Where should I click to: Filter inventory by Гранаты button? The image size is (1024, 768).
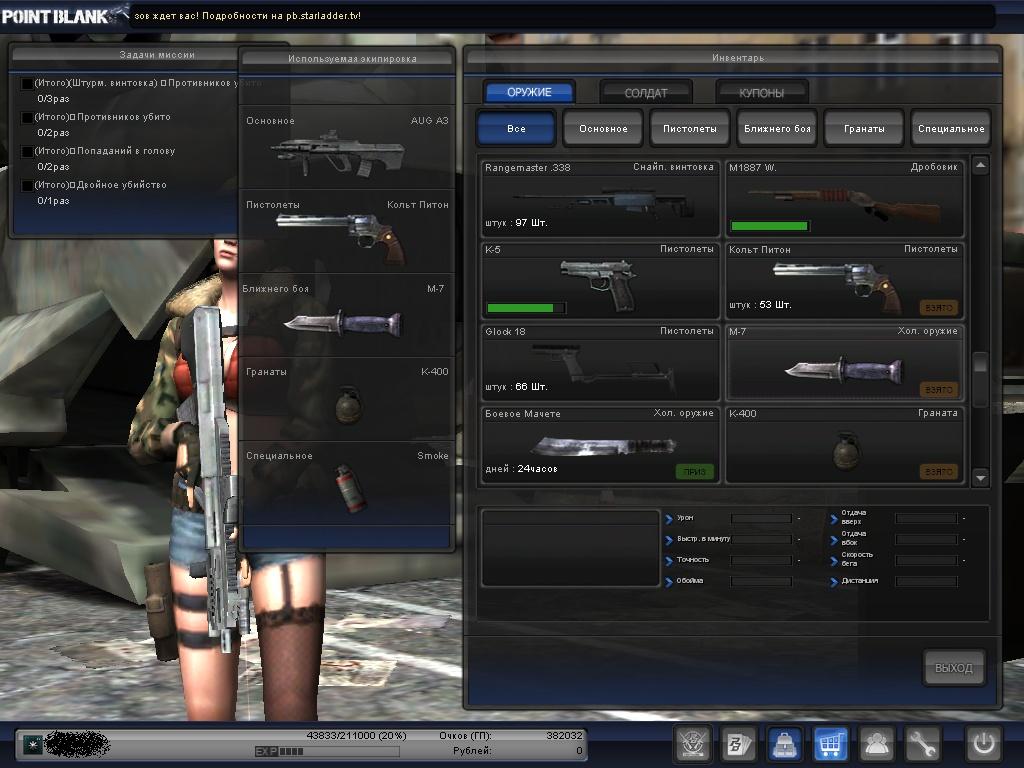(864, 129)
